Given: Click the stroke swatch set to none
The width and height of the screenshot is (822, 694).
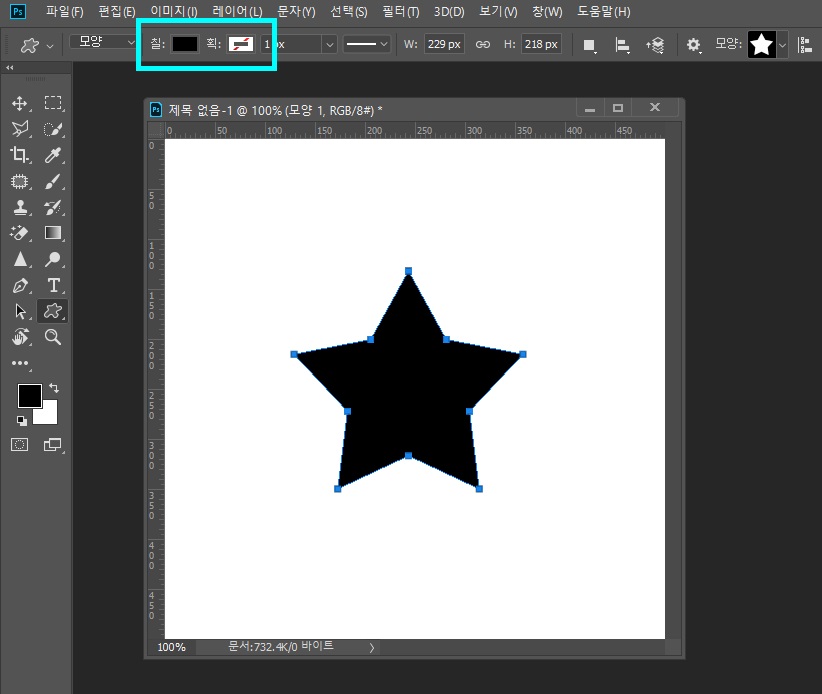Looking at the screenshot, I should pyautogui.click(x=241, y=44).
